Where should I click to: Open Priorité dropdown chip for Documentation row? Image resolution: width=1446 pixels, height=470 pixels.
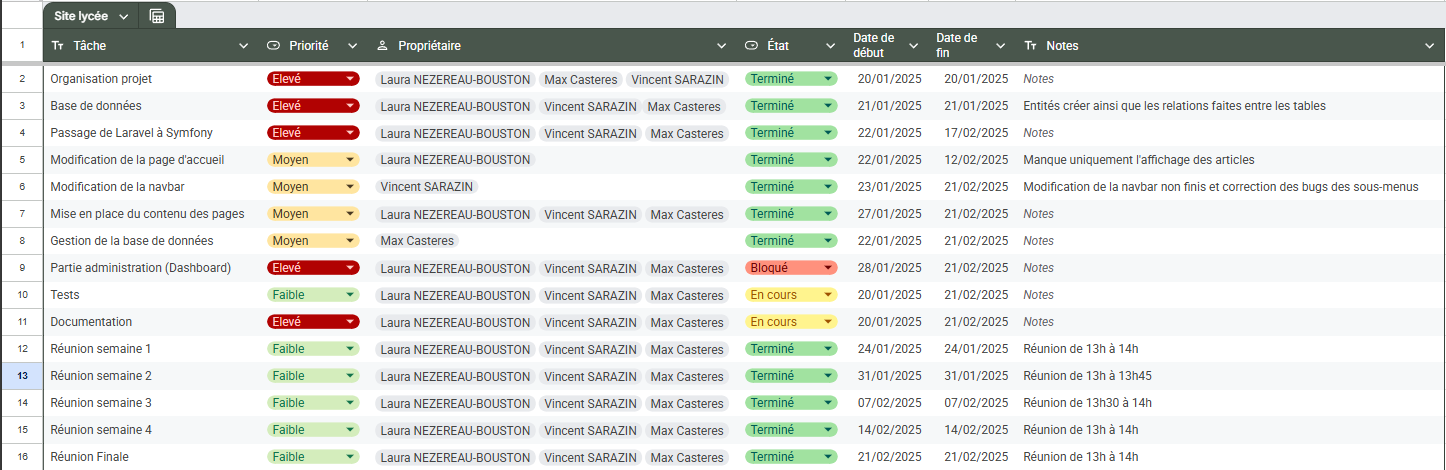[312, 322]
